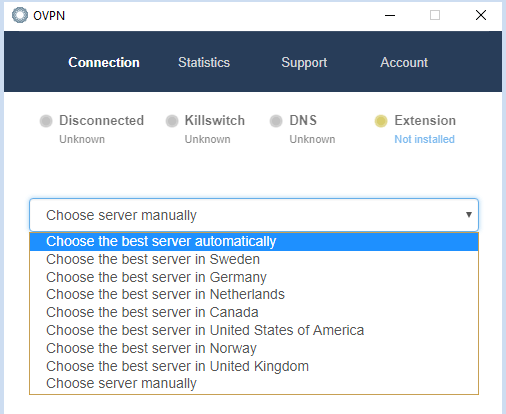This screenshot has width=506, height=414.
Task: Select best server in Germany option
Action: point(254,277)
